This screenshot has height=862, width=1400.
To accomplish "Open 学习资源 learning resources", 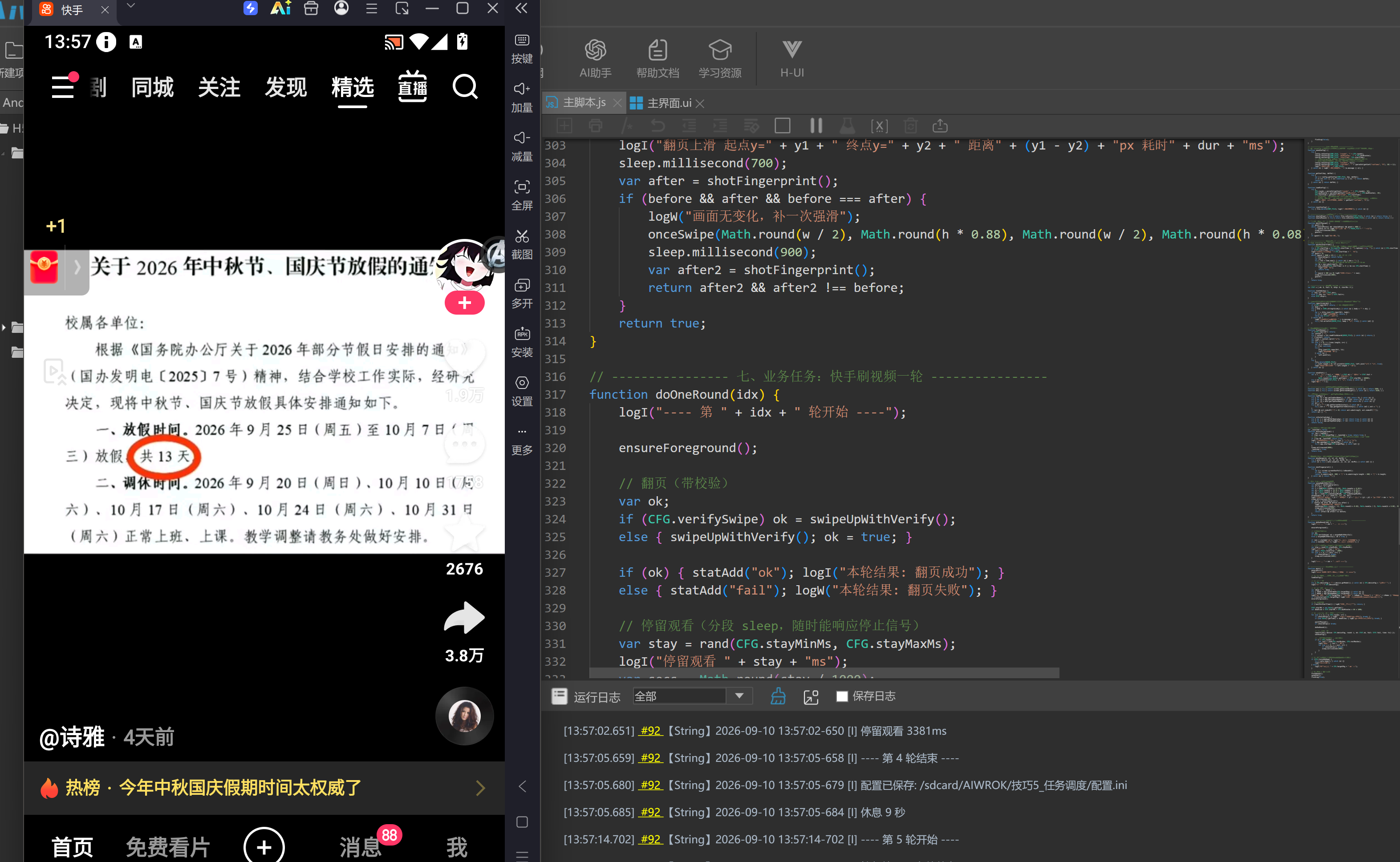I will [x=720, y=59].
